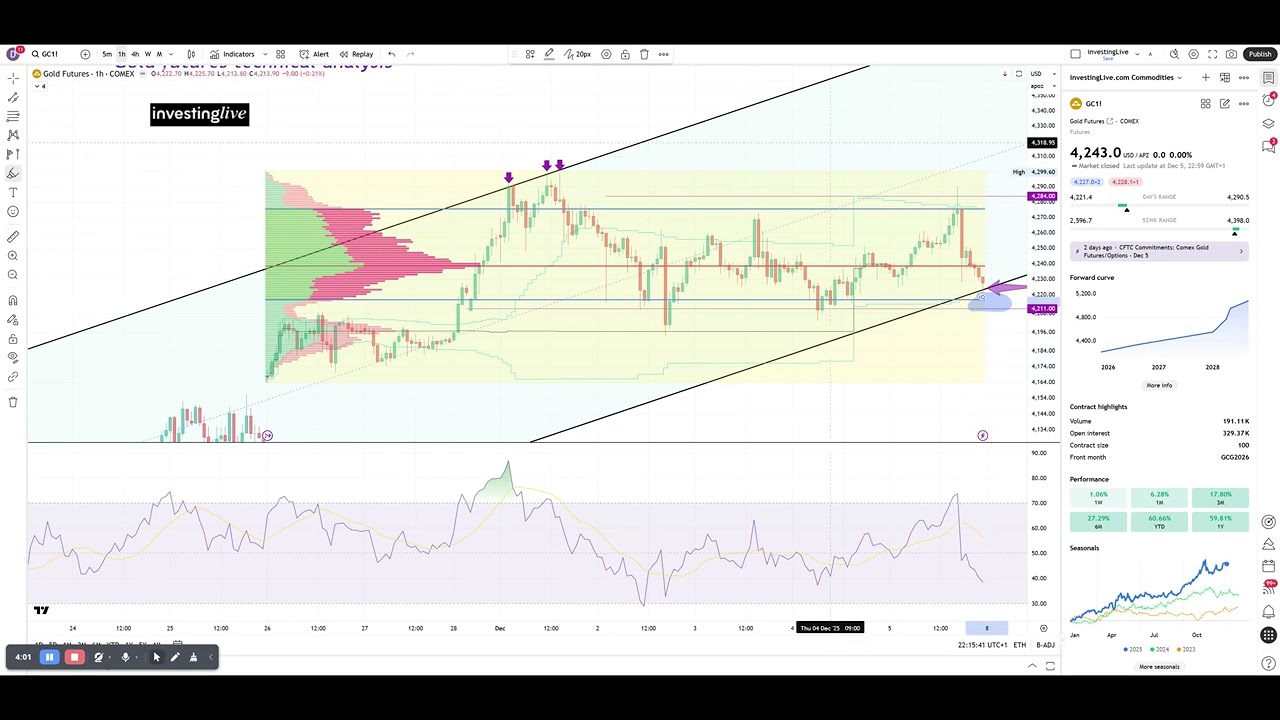Remove objects with left sidebar trash icon

(13, 402)
